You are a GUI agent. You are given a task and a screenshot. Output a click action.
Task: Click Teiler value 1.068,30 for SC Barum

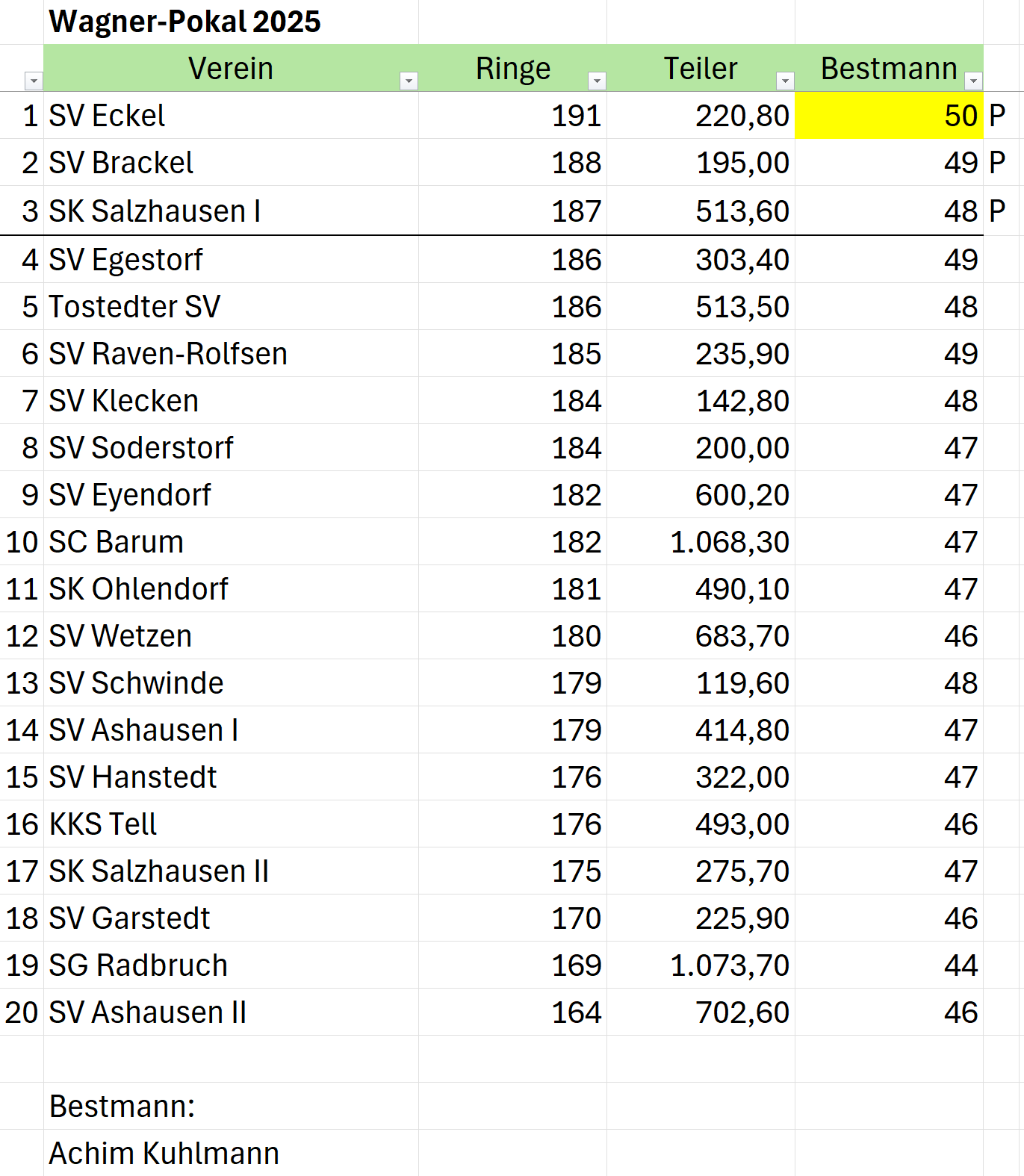[x=730, y=542]
